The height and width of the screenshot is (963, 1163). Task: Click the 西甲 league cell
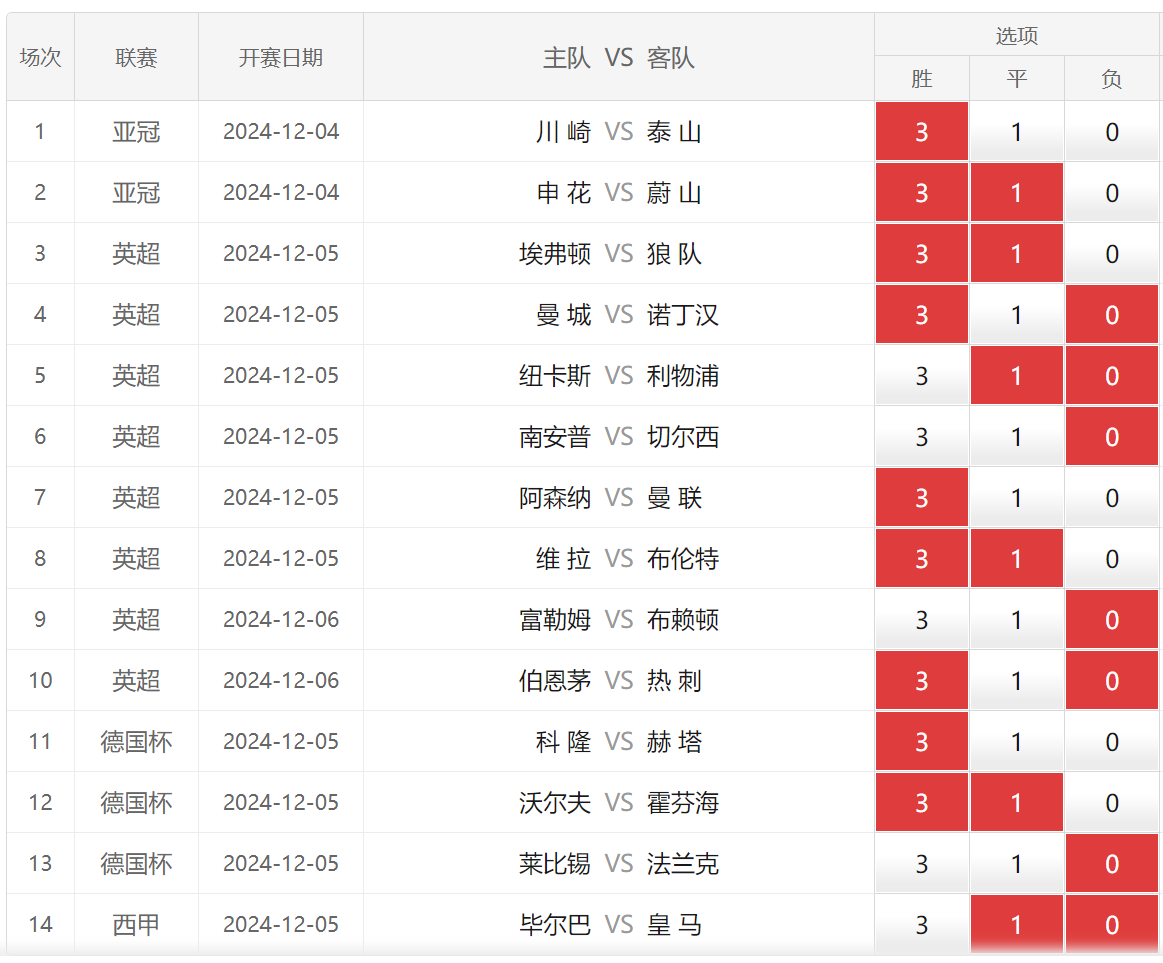[x=136, y=924]
